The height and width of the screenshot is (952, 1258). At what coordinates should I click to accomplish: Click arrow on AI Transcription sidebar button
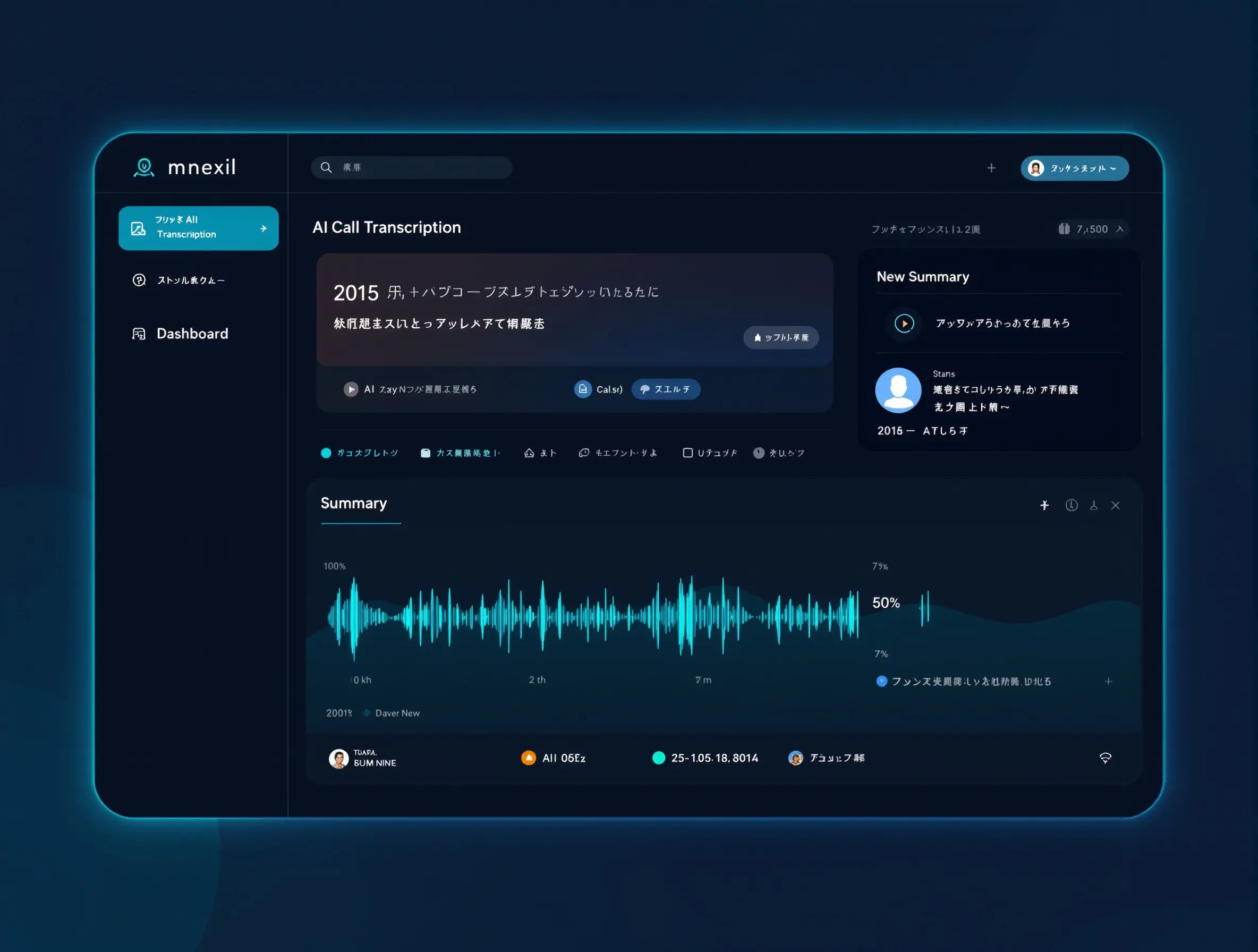(263, 228)
